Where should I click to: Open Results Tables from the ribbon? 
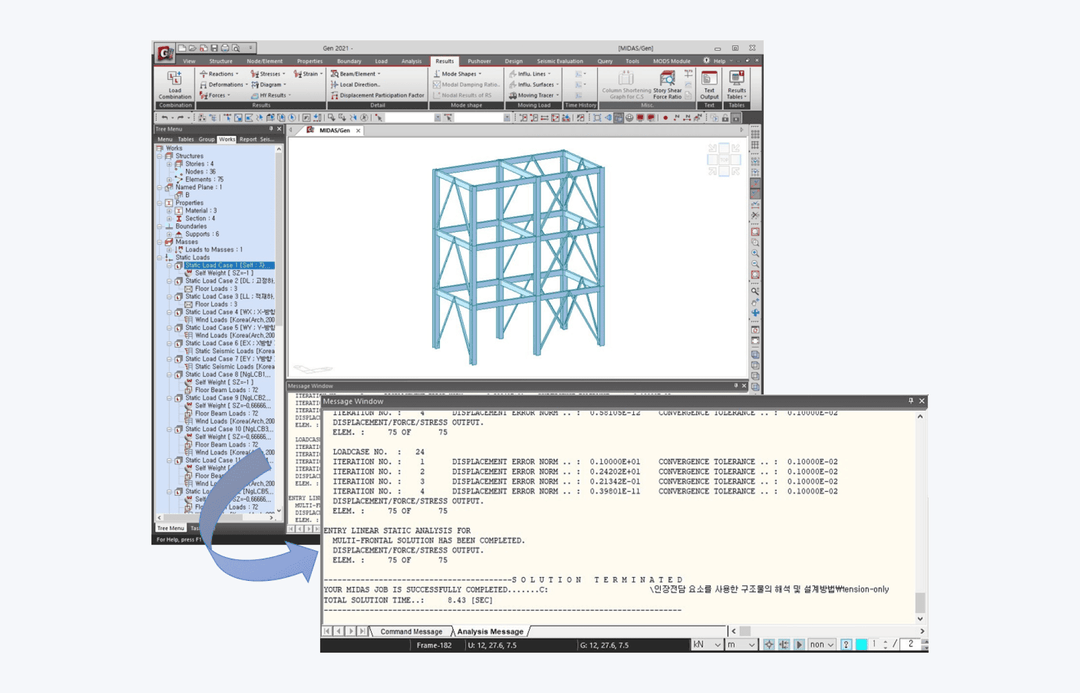736,85
